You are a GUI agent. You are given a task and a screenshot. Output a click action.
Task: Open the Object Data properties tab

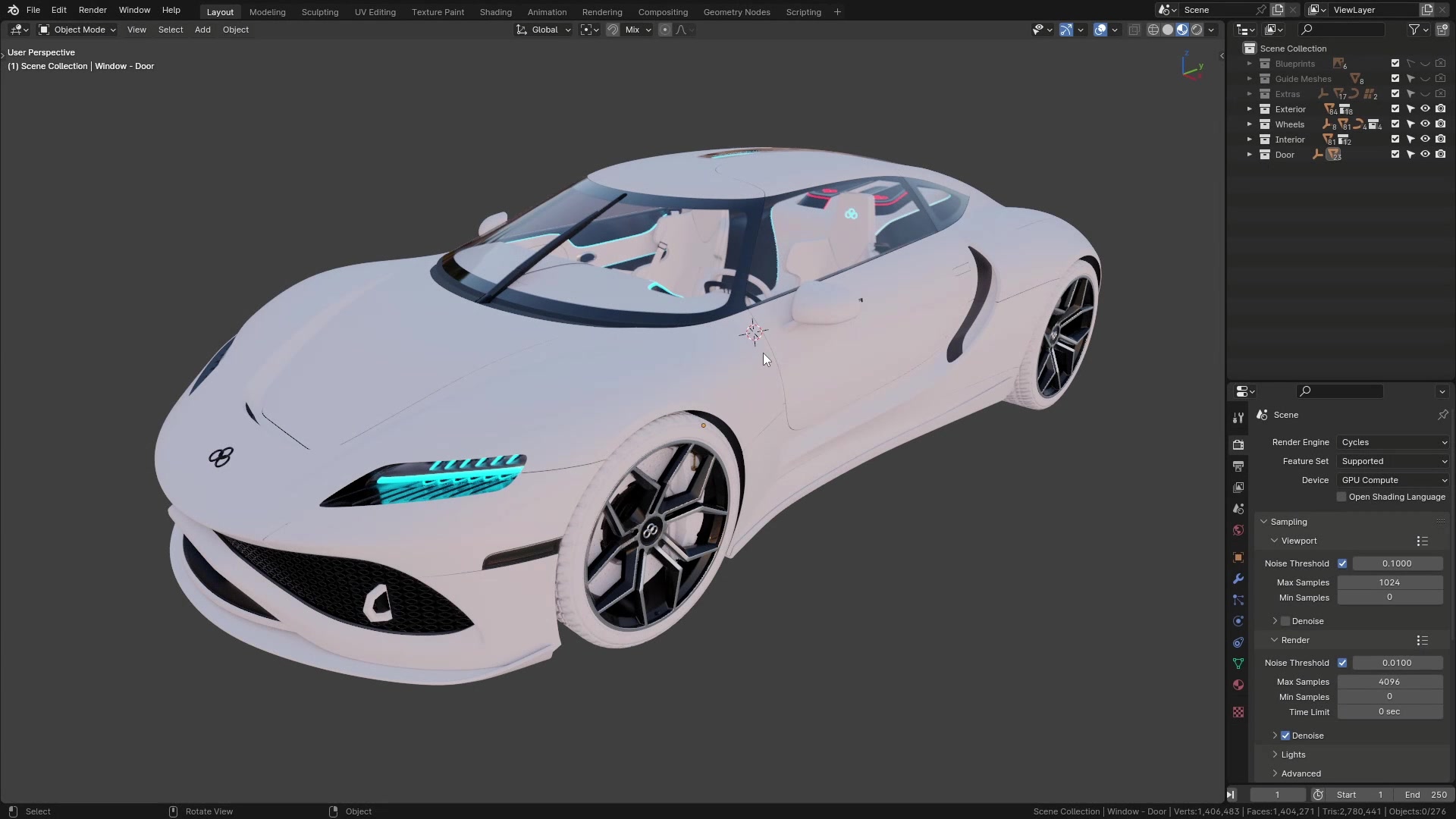click(1238, 664)
